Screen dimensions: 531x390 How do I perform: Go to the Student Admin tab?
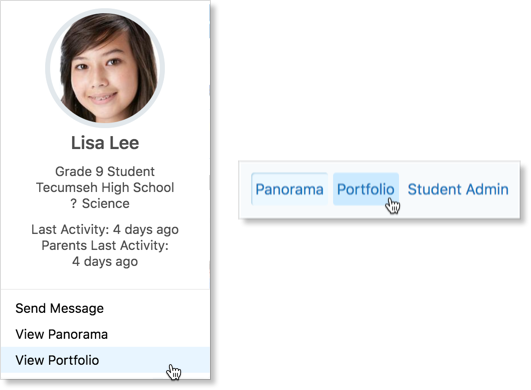458,189
